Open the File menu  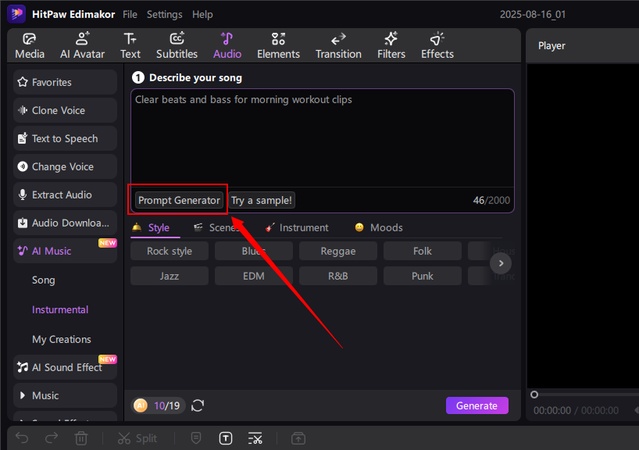[x=130, y=14]
